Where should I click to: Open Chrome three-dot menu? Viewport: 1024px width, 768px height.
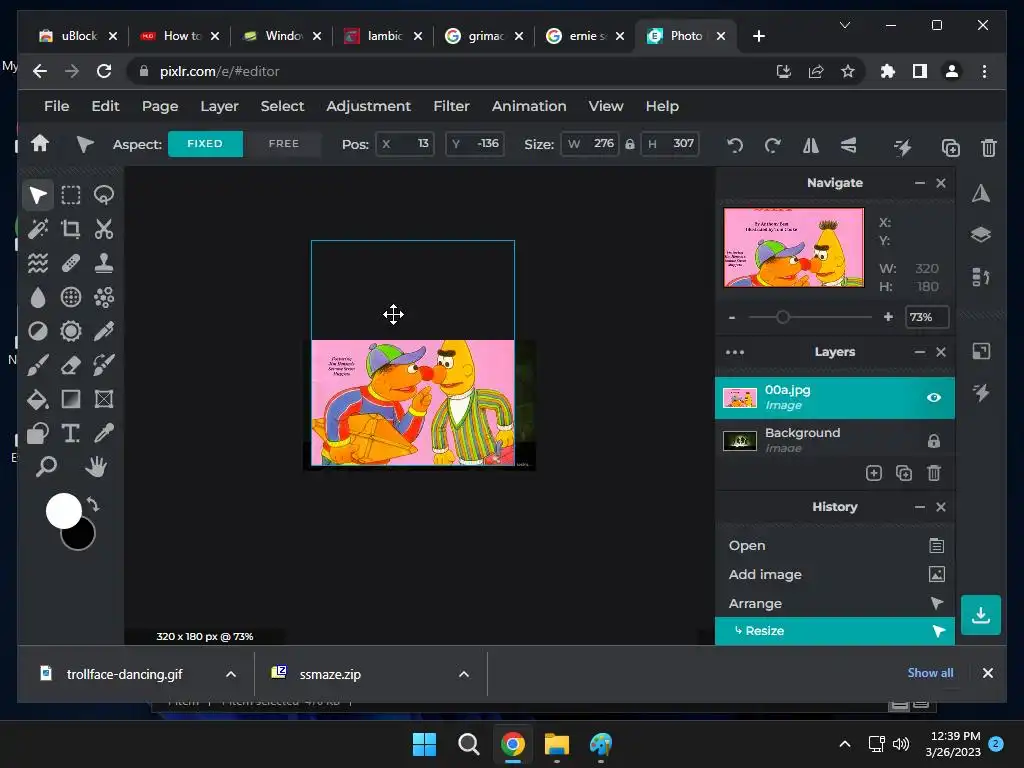click(984, 71)
